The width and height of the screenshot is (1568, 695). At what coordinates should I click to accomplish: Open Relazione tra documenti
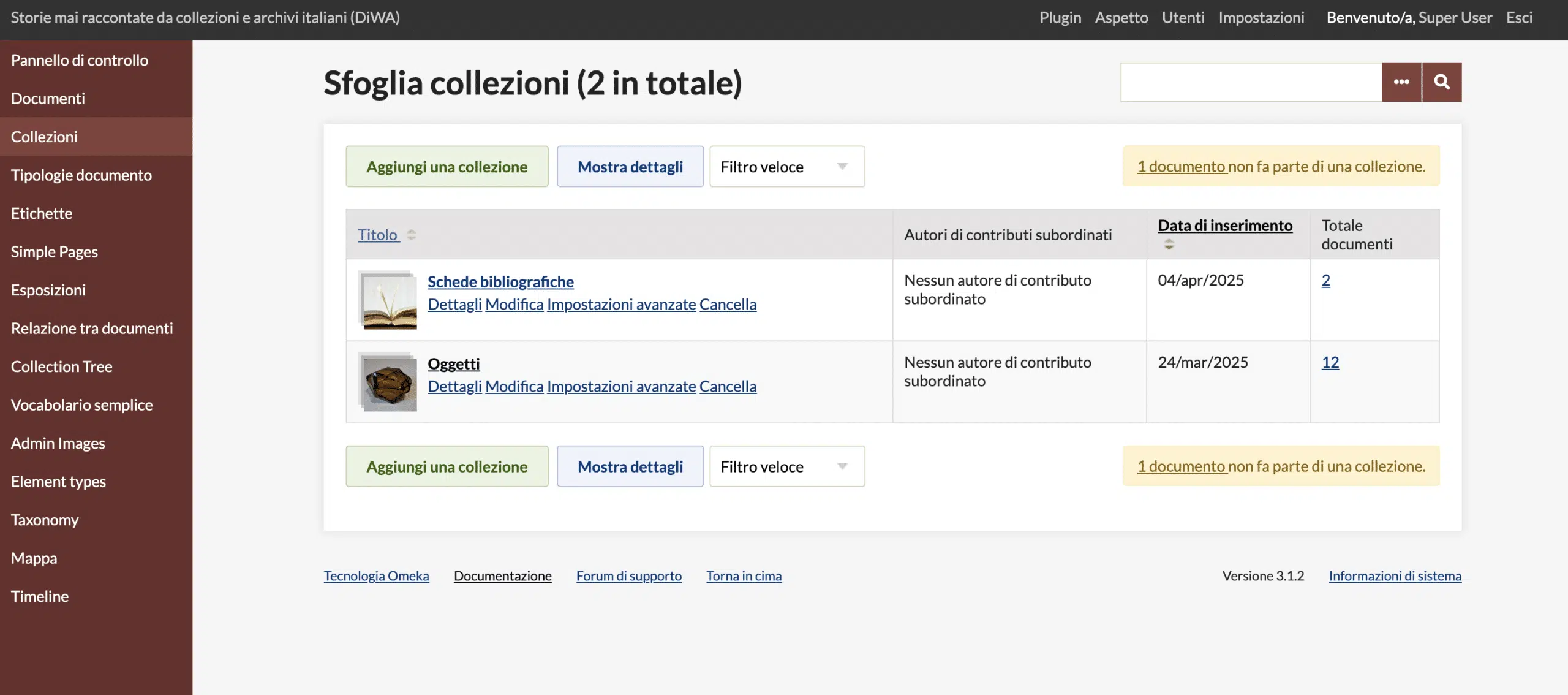[x=96, y=328]
